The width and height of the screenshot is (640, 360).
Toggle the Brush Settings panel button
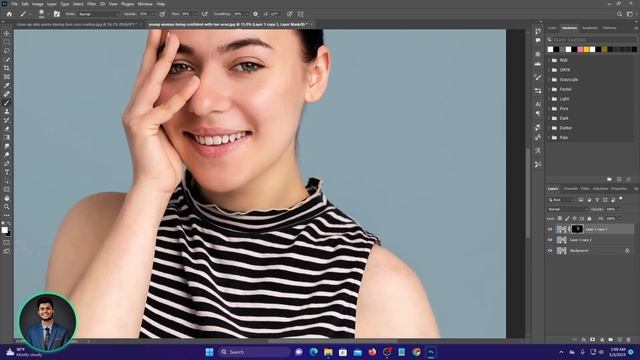click(x=57, y=14)
